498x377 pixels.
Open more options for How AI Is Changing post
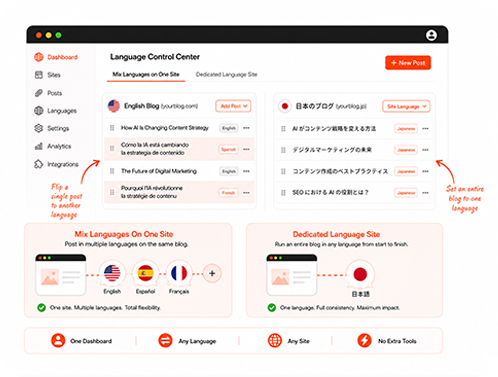coord(246,128)
